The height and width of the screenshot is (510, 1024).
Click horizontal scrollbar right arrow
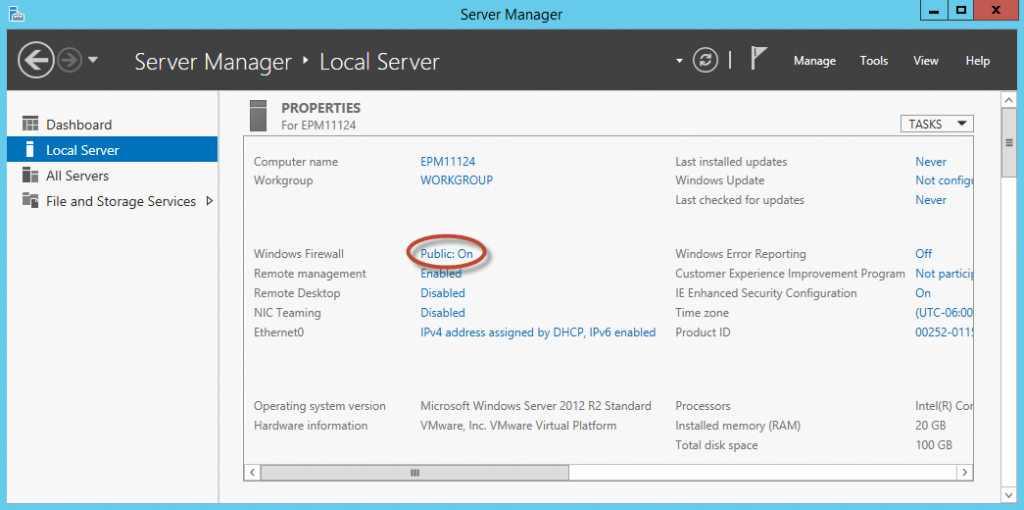[x=965, y=471]
